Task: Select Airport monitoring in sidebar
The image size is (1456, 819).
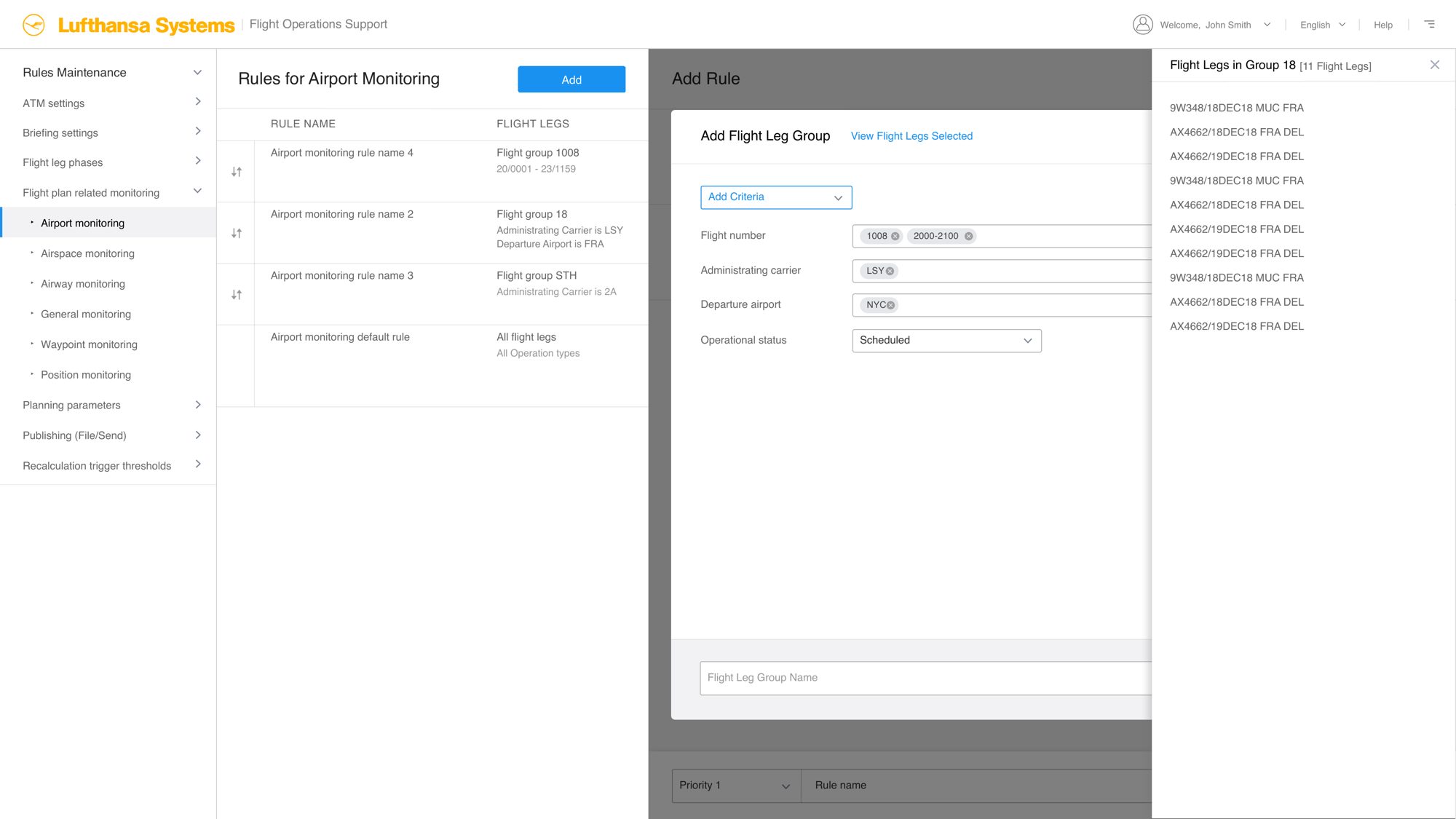Action: click(x=108, y=223)
